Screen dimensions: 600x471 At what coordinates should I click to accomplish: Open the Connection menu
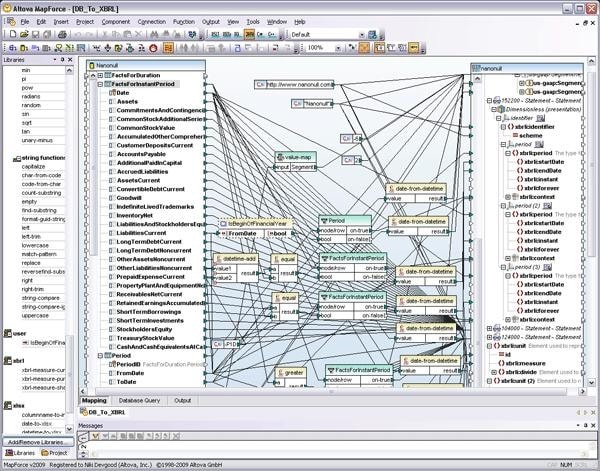152,22
